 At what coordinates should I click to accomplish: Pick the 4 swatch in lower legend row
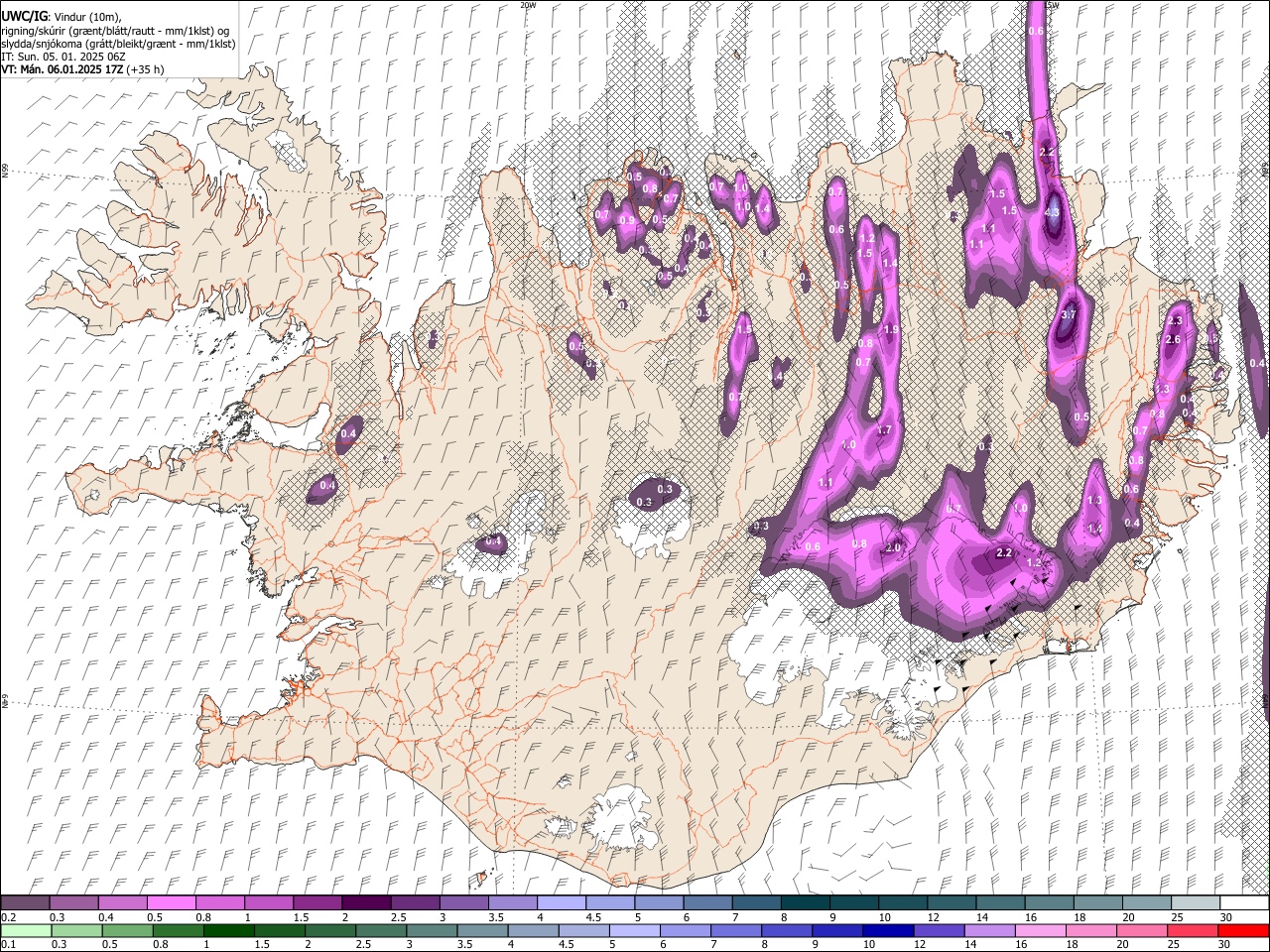pyautogui.click(x=533, y=931)
